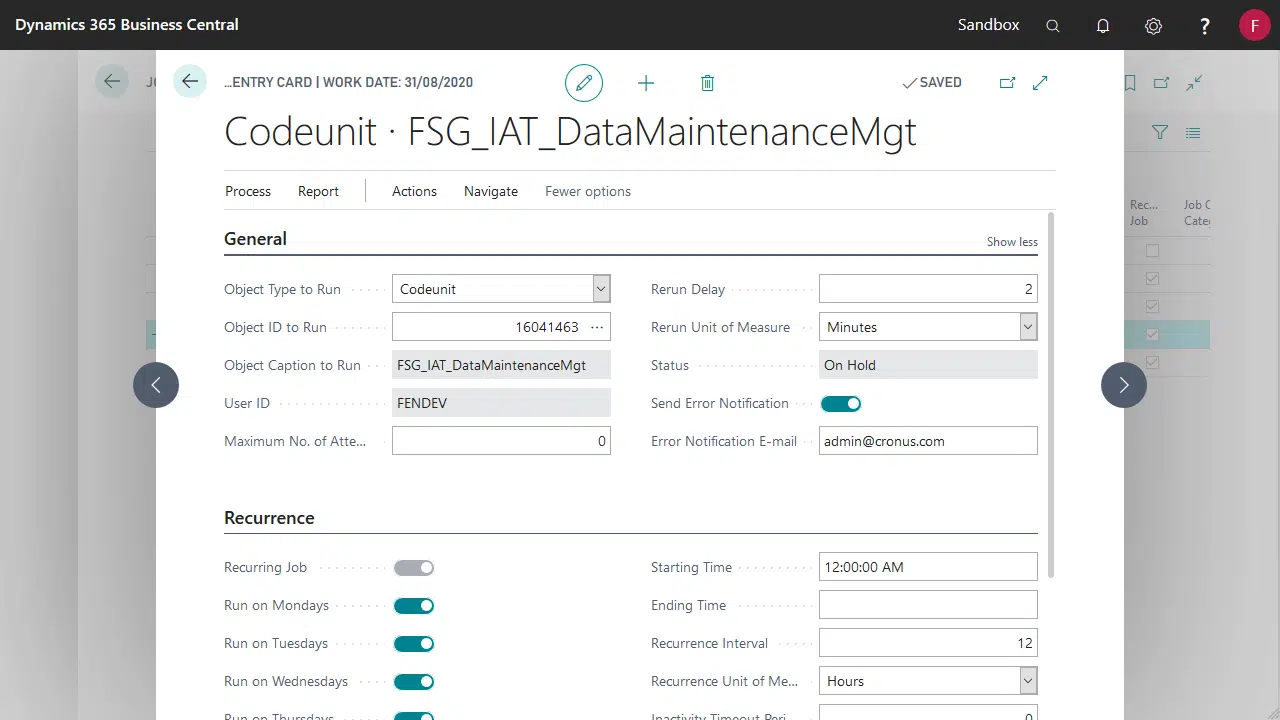The width and height of the screenshot is (1280, 720).
Task: Expand the Rerun Unit of Measure dropdown
Action: click(1027, 327)
